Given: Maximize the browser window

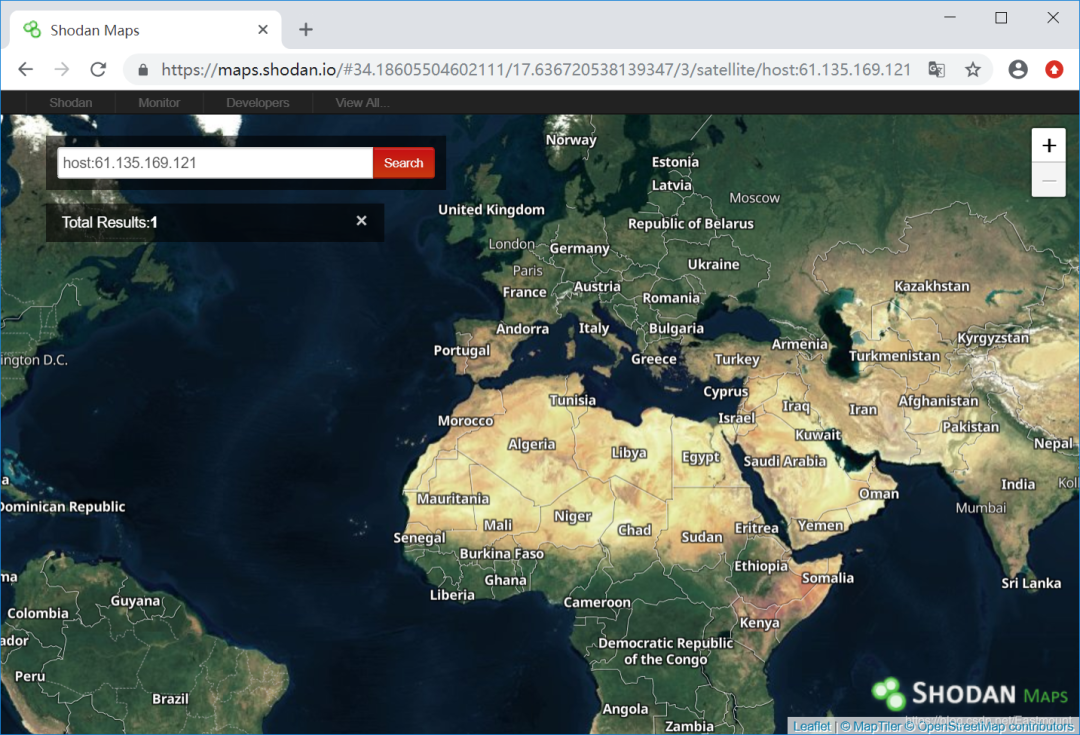Looking at the screenshot, I should 1001,17.
